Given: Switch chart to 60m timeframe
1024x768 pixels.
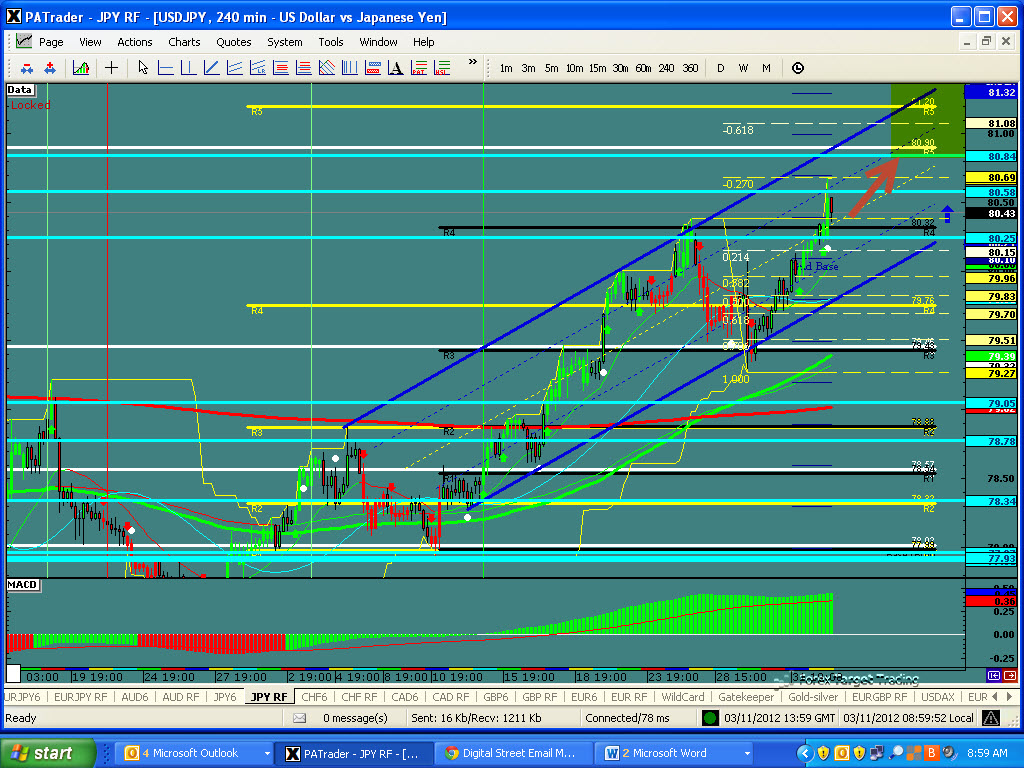Looking at the screenshot, I should (x=643, y=68).
